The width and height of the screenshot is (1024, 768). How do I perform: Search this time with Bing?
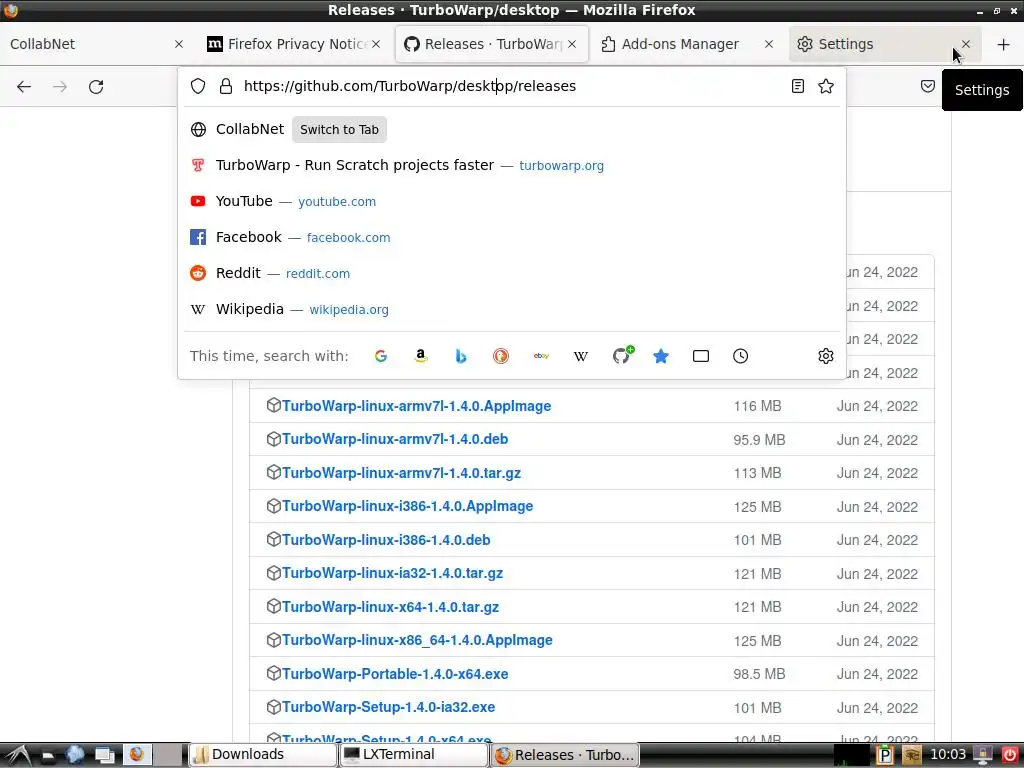pos(461,356)
